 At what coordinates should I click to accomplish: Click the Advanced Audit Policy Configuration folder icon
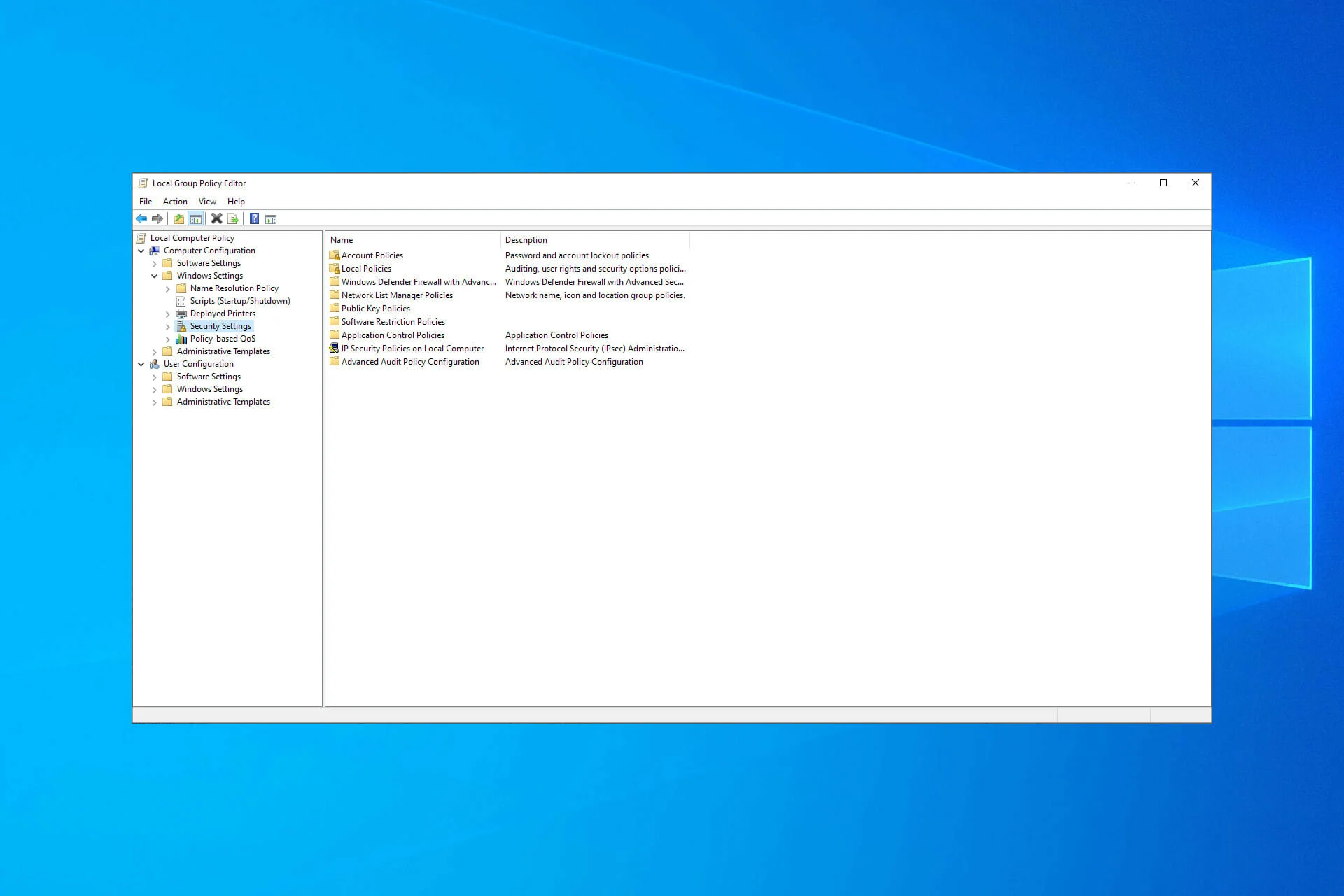335,361
